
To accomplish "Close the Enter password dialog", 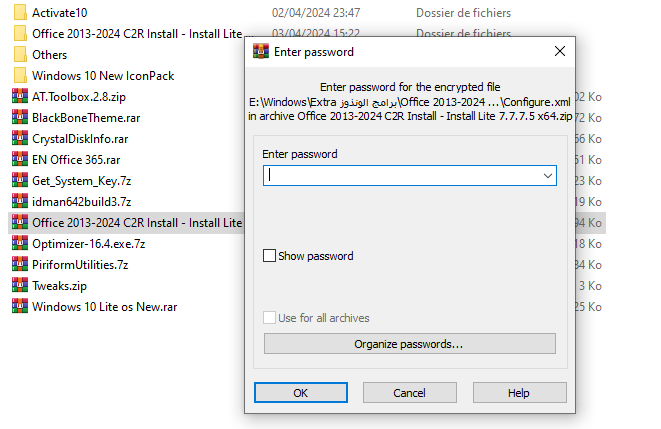I will click(x=560, y=51).
